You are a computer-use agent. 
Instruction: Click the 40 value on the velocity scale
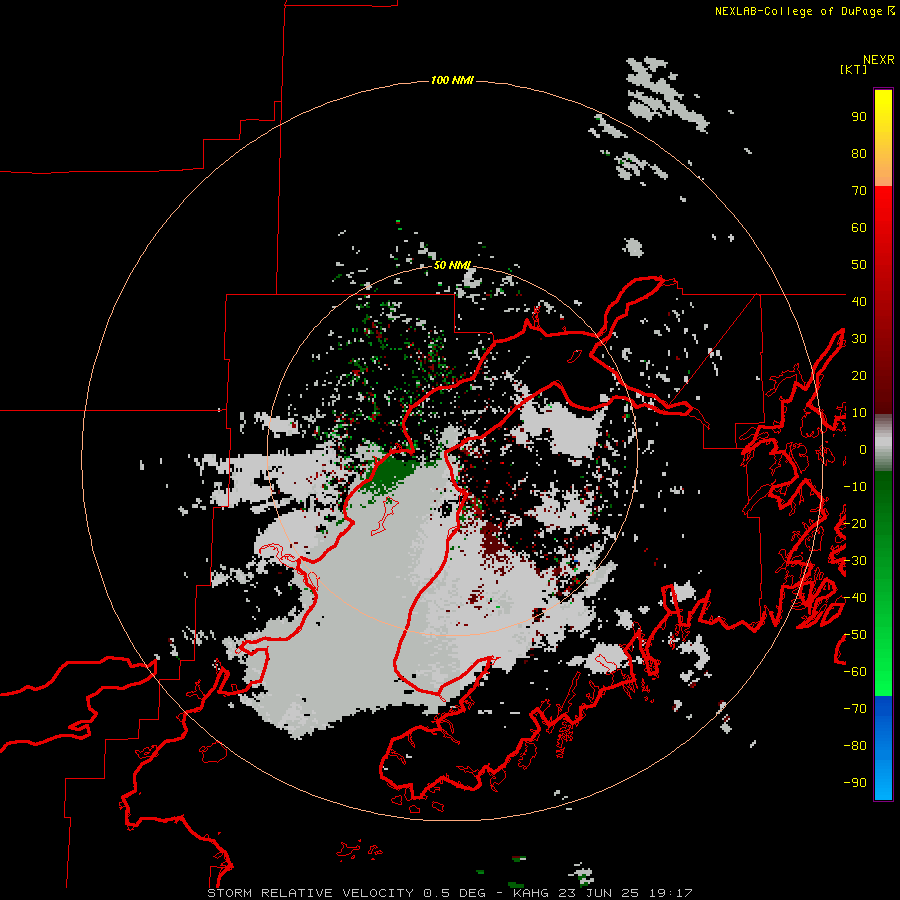(x=859, y=301)
